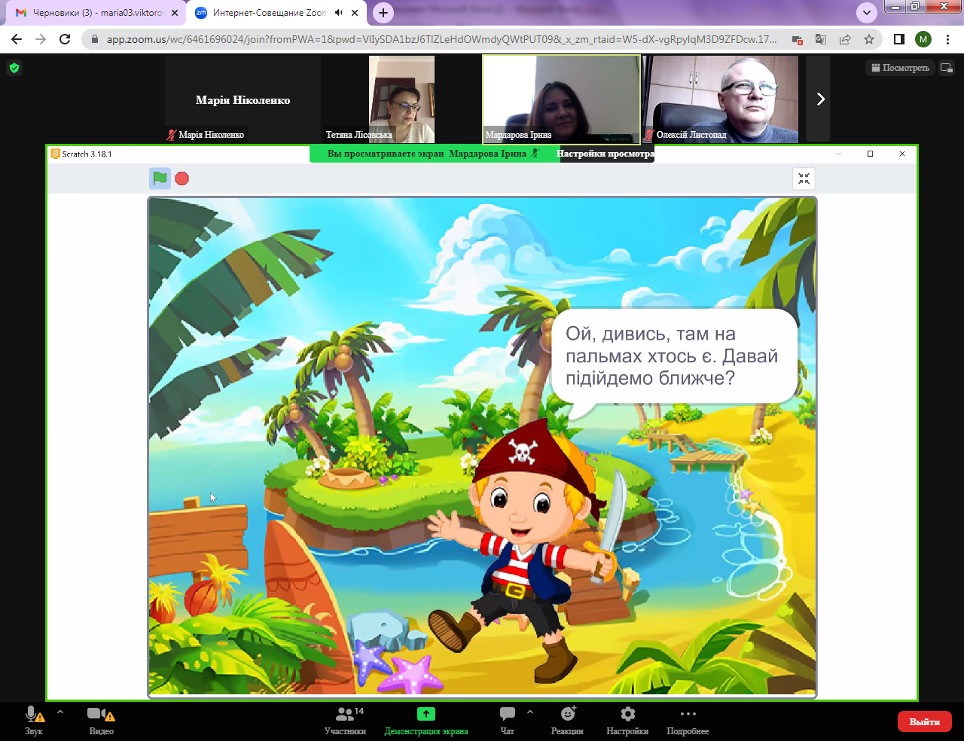Click the Google Translate page icon
Screen dimensions: 964x742
tap(821, 39)
